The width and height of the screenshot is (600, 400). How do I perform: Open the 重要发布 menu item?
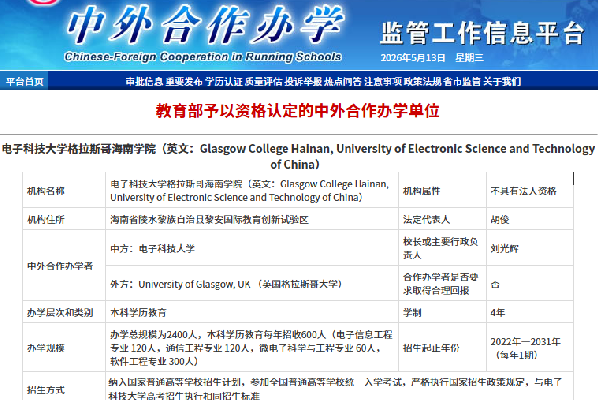pyautogui.click(x=184, y=82)
